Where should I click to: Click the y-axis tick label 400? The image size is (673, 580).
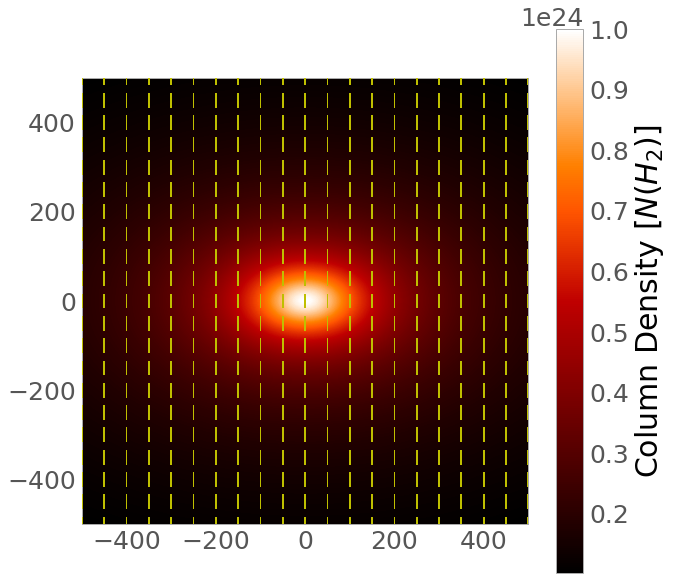(x=52, y=124)
